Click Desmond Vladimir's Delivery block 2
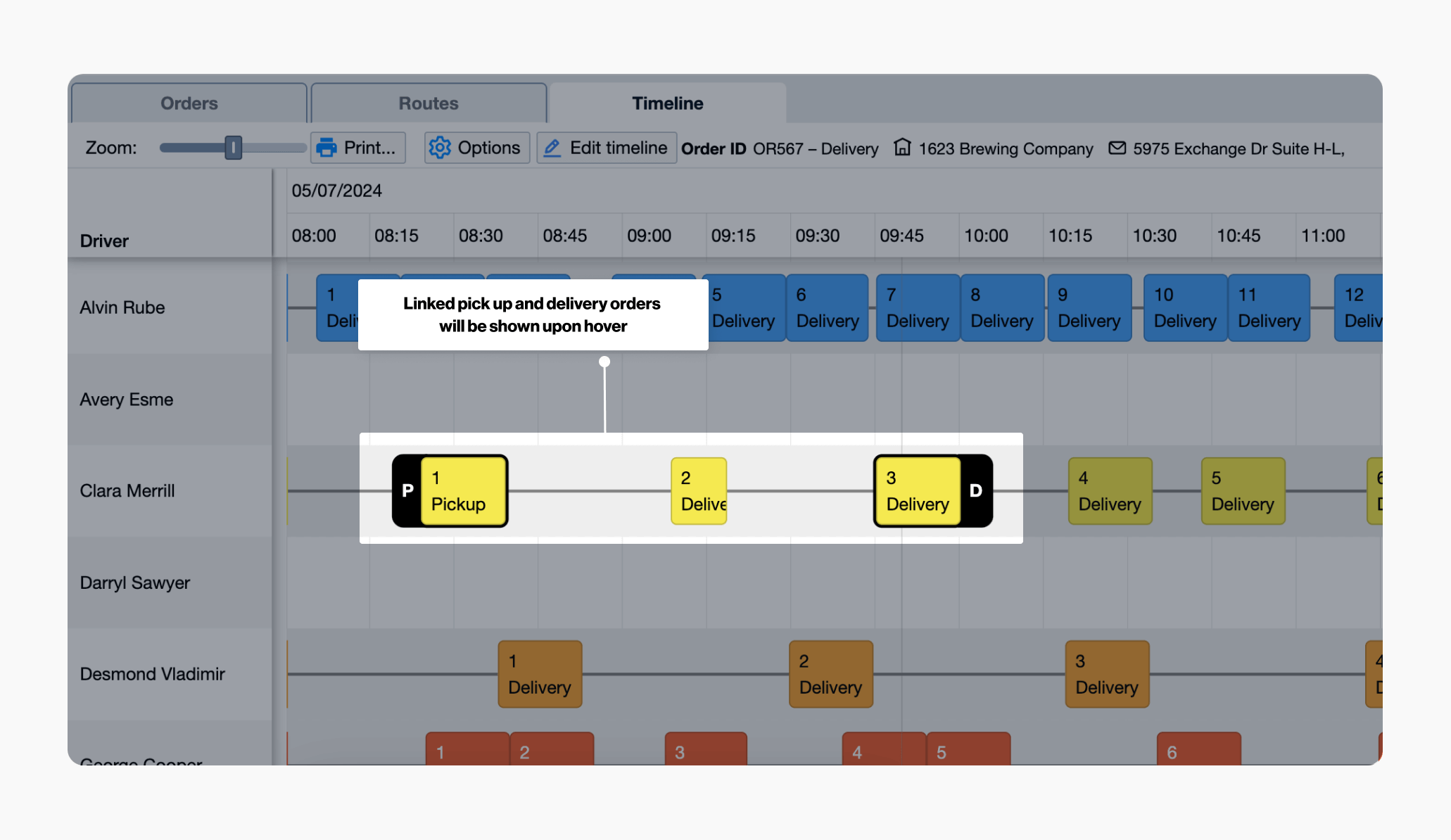Image resolution: width=1451 pixels, height=840 pixels. point(830,674)
